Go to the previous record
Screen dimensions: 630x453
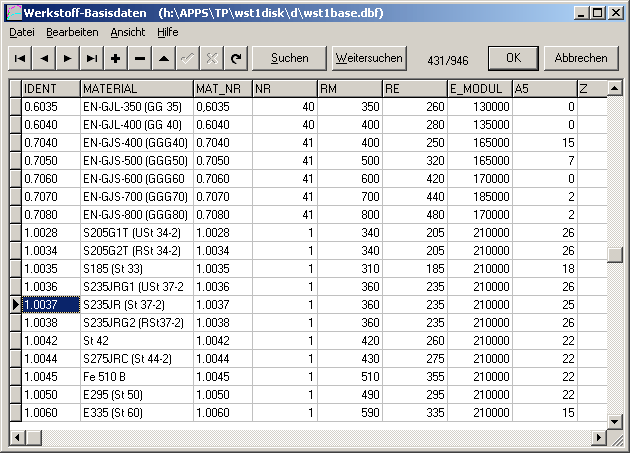pyautogui.click(x=44, y=59)
